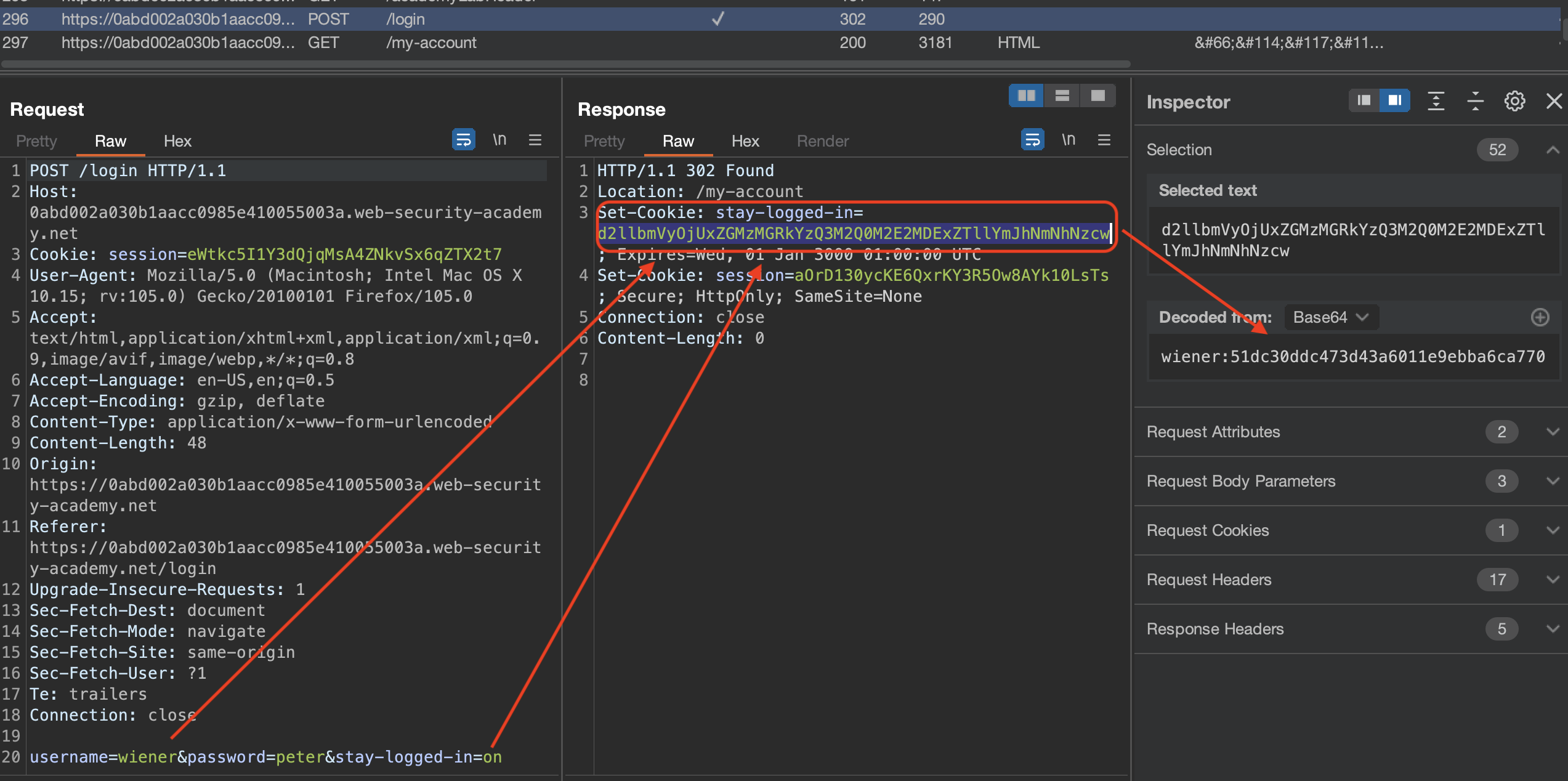
Task: Select the GET /my-account history row
Action: pos(431,42)
